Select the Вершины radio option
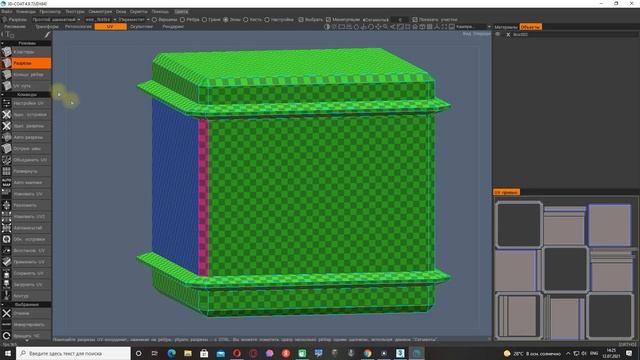 coord(154,20)
